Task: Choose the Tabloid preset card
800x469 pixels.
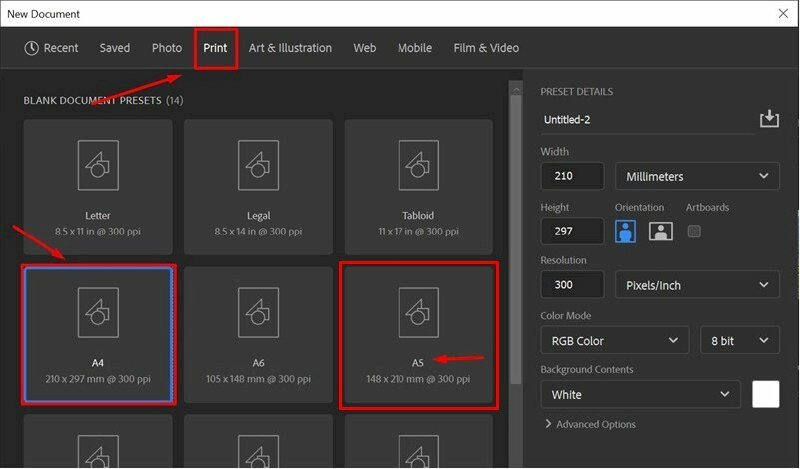Action: (418, 187)
